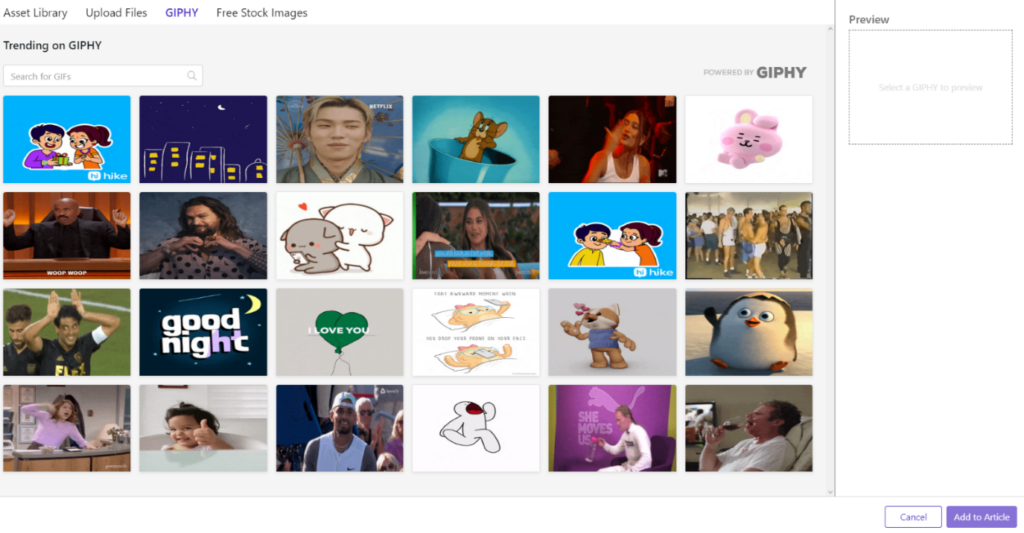Image resolution: width=1024 pixels, height=533 pixels.
Task: Select the dancing woman in red light GIF
Action: [x=613, y=139]
